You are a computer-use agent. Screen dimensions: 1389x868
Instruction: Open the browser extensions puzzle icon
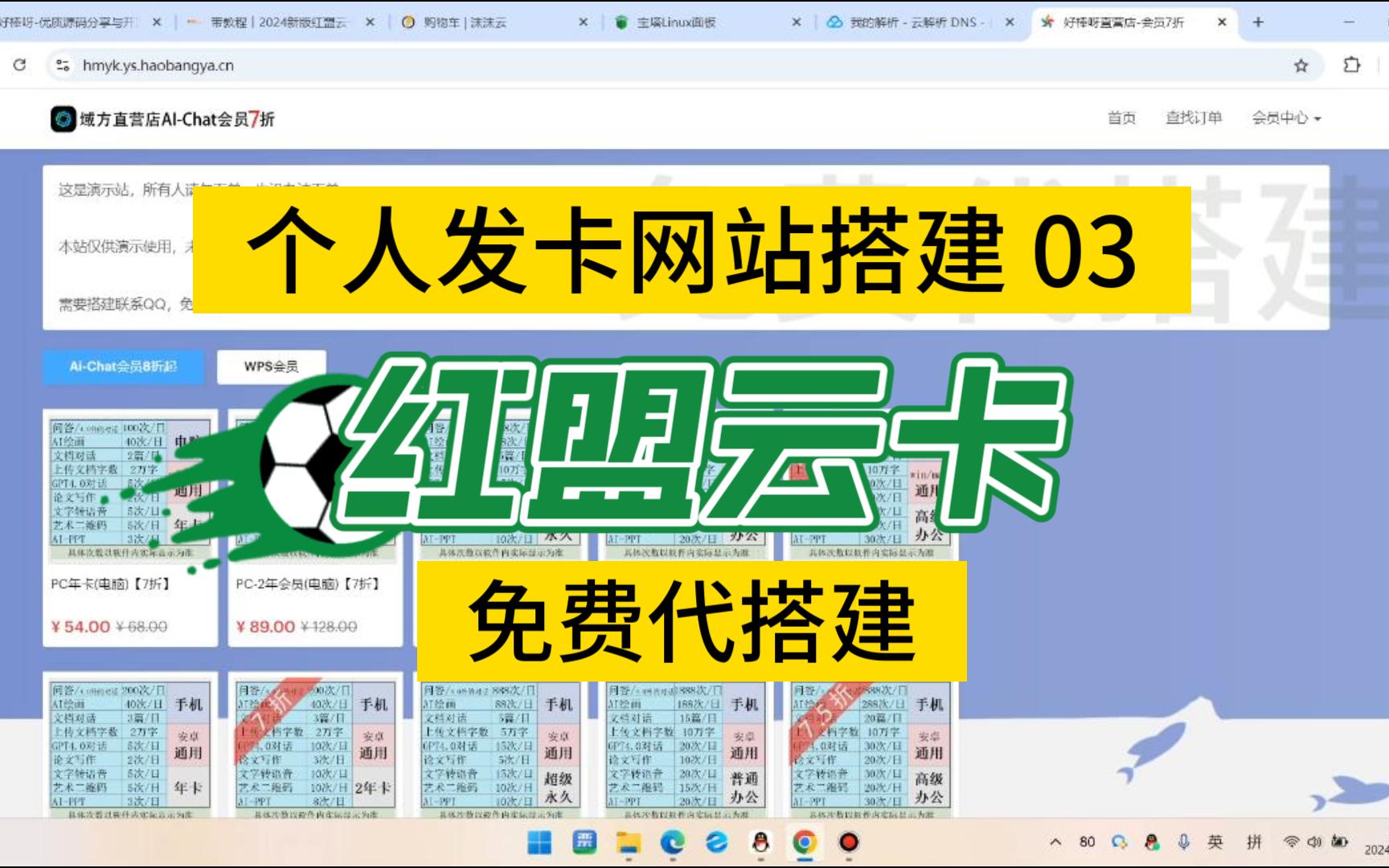(x=1352, y=65)
